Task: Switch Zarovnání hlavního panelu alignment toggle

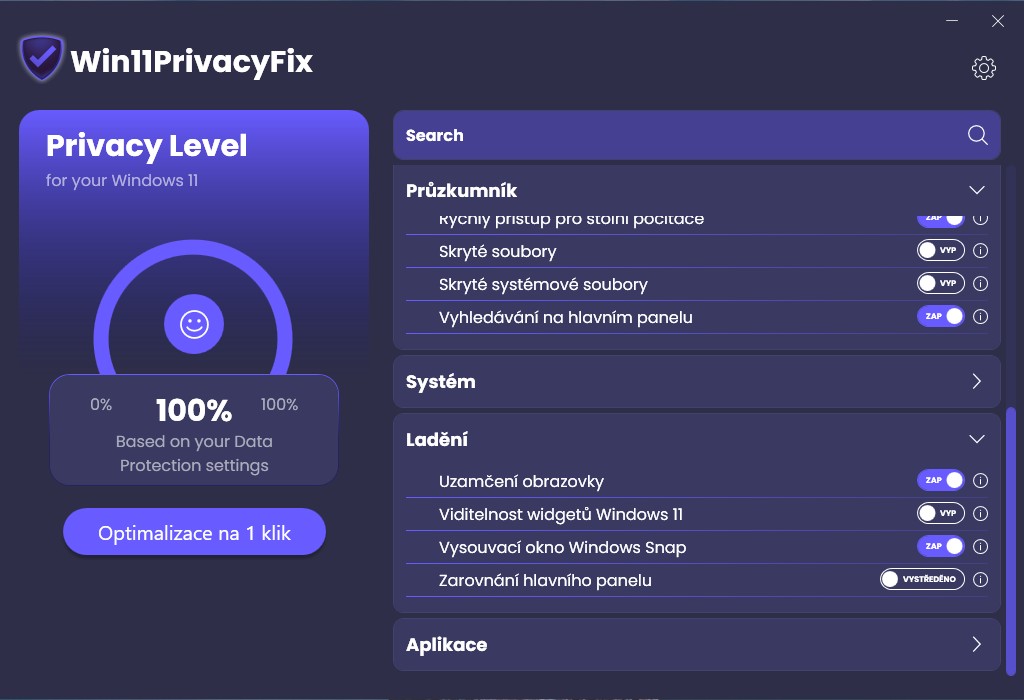Action: click(x=921, y=580)
